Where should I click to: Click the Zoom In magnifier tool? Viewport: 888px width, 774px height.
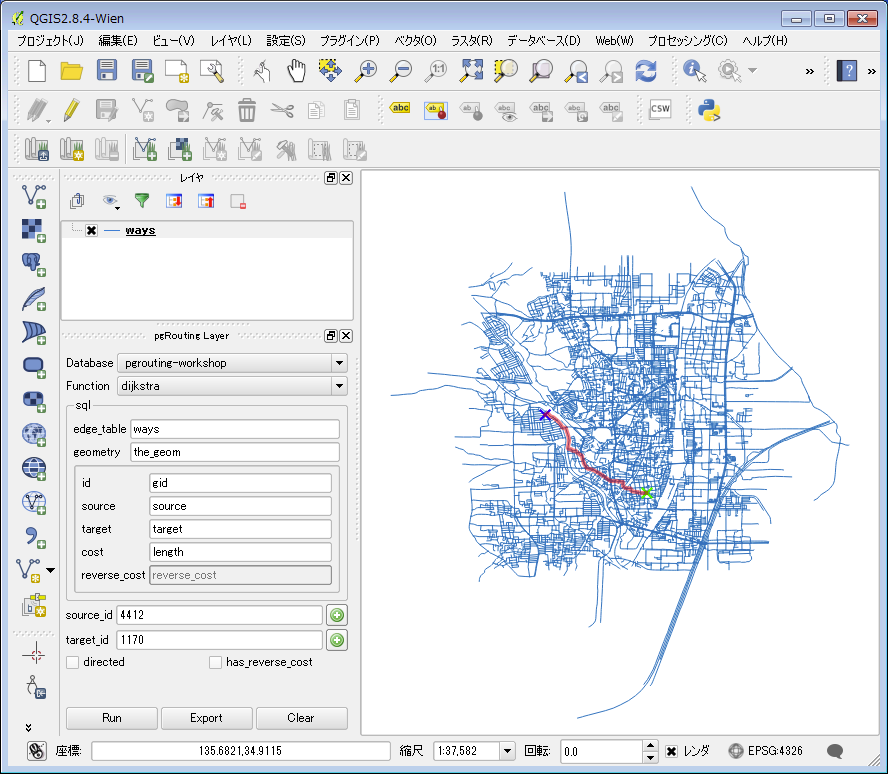[x=365, y=71]
